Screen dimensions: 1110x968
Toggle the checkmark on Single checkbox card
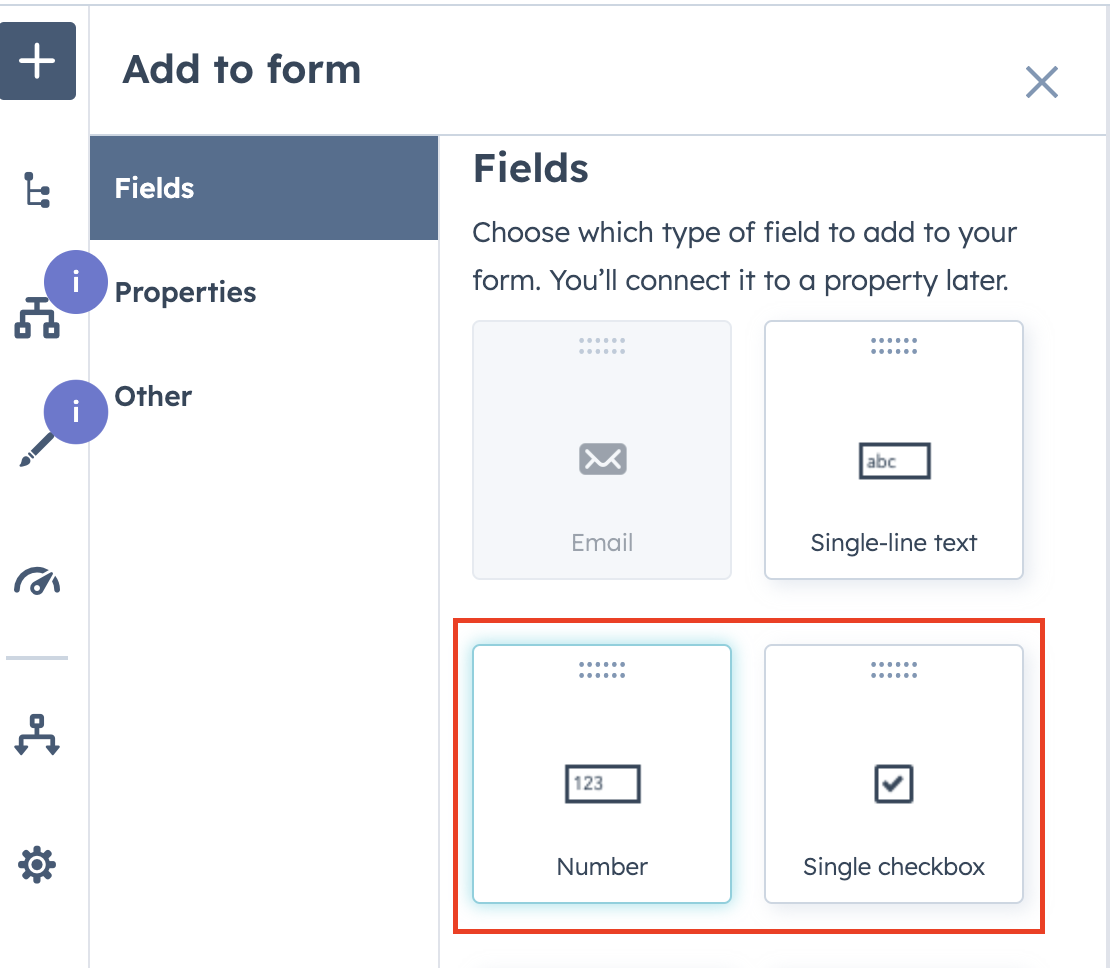click(893, 784)
